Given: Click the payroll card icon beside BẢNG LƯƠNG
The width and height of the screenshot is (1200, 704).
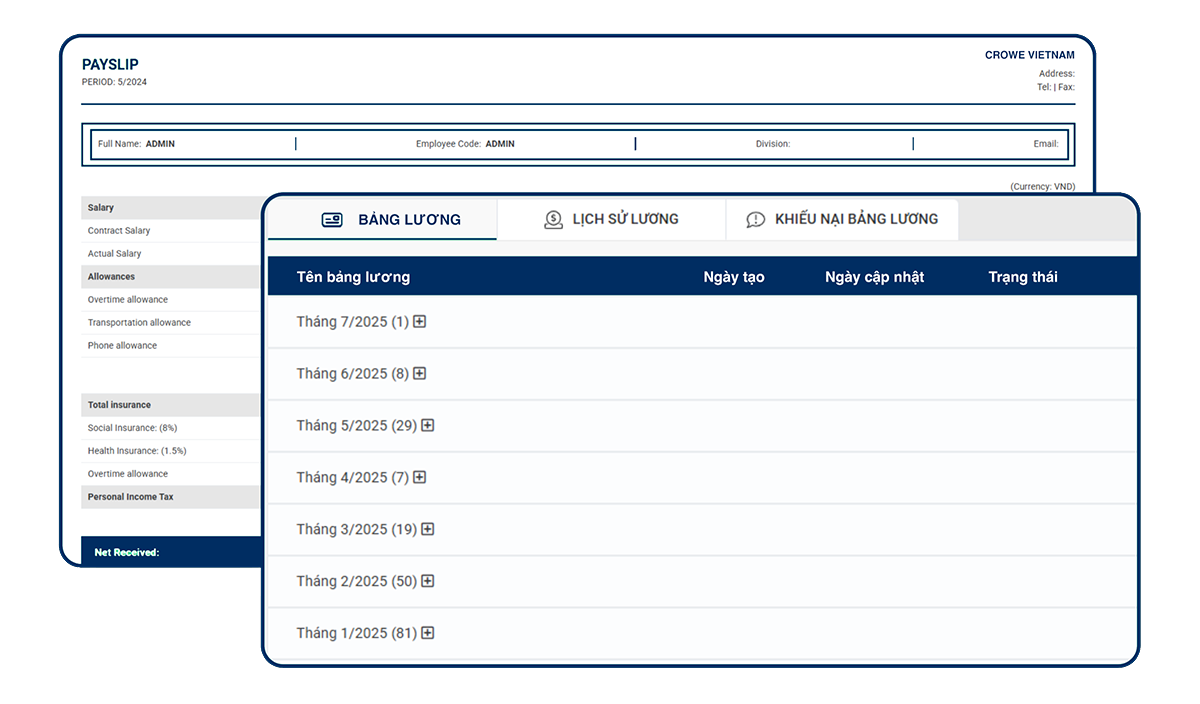Looking at the screenshot, I should click(x=332, y=220).
